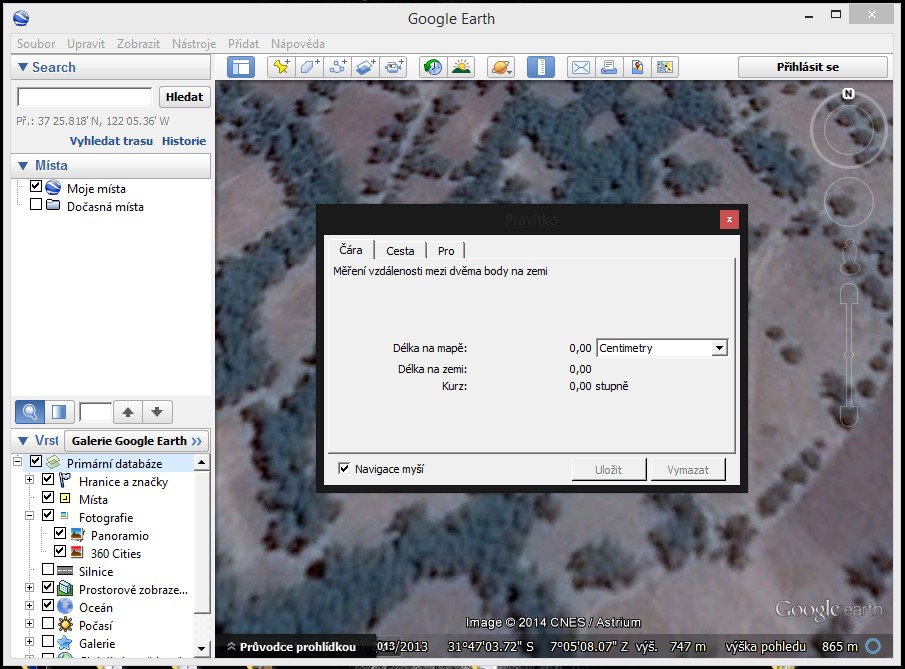Screen dimensions: 905x669
Task: Click the Vyhledat trasu link
Action: pos(111,141)
